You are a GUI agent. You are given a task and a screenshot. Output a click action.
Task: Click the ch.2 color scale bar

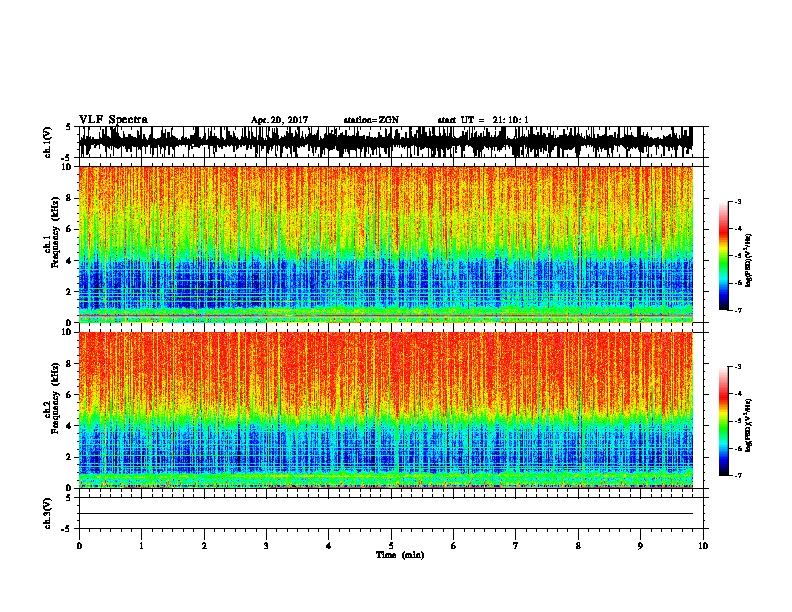[724, 421]
